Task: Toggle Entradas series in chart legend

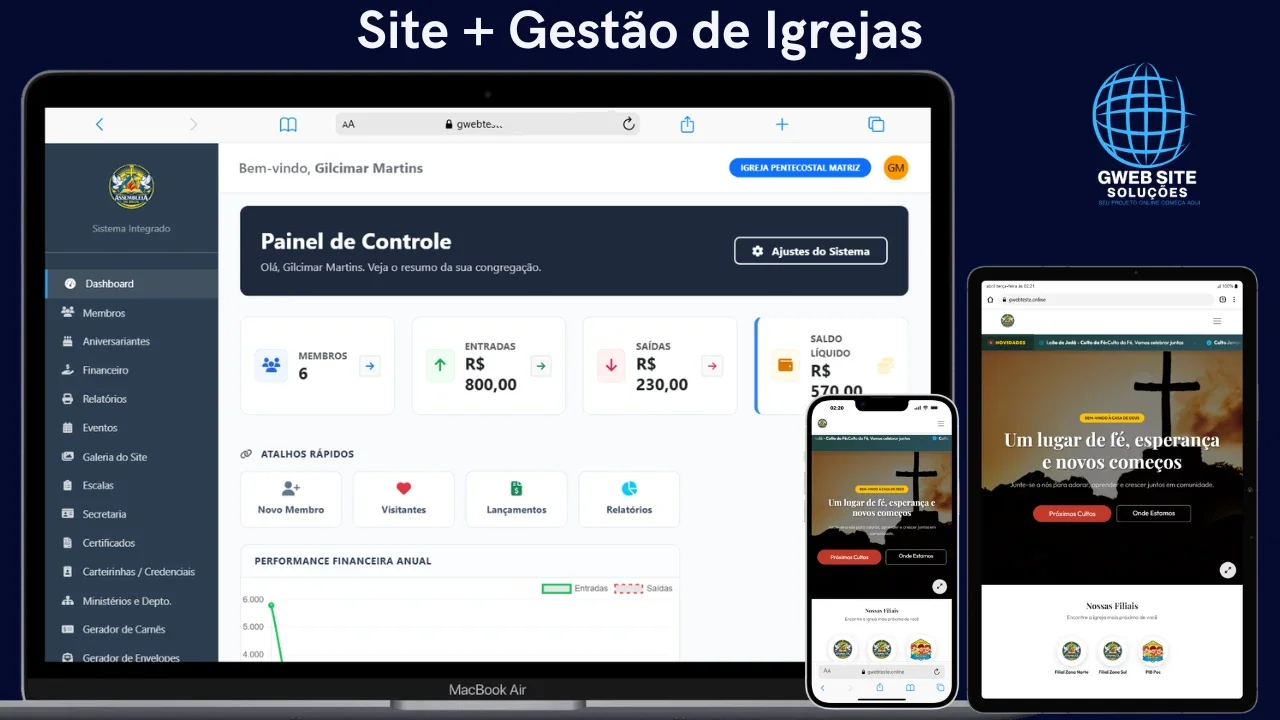Action: tap(575, 589)
